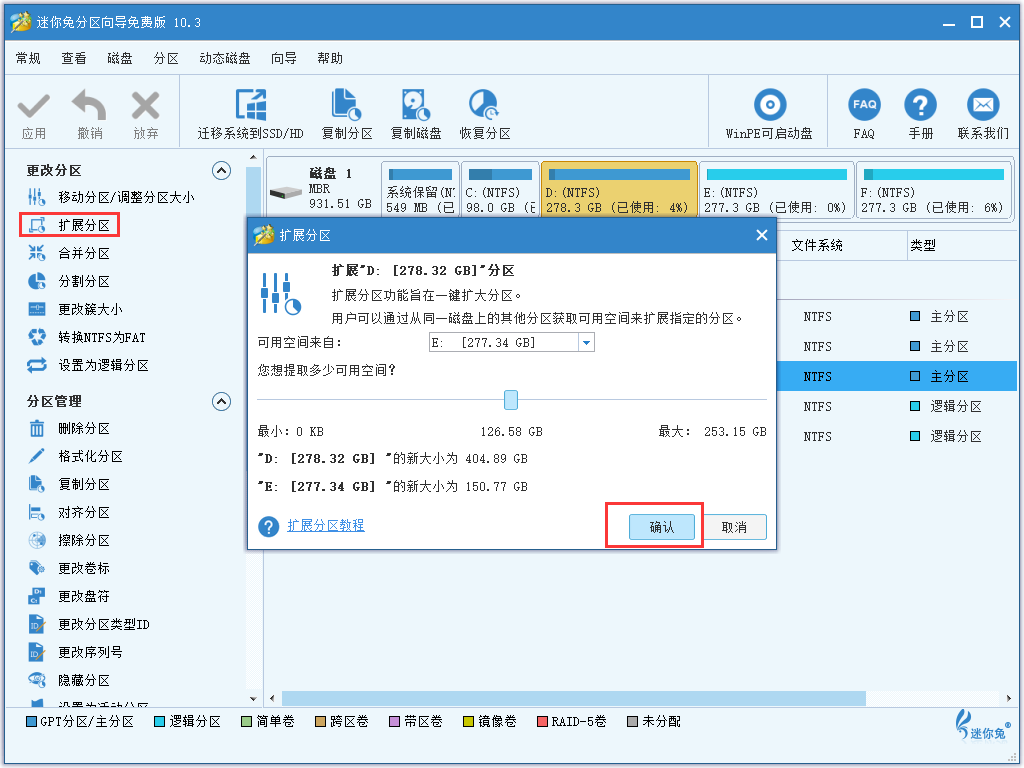Select 分割分区 in the sidebar
This screenshot has width=1024, height=768.
(69, 281)
